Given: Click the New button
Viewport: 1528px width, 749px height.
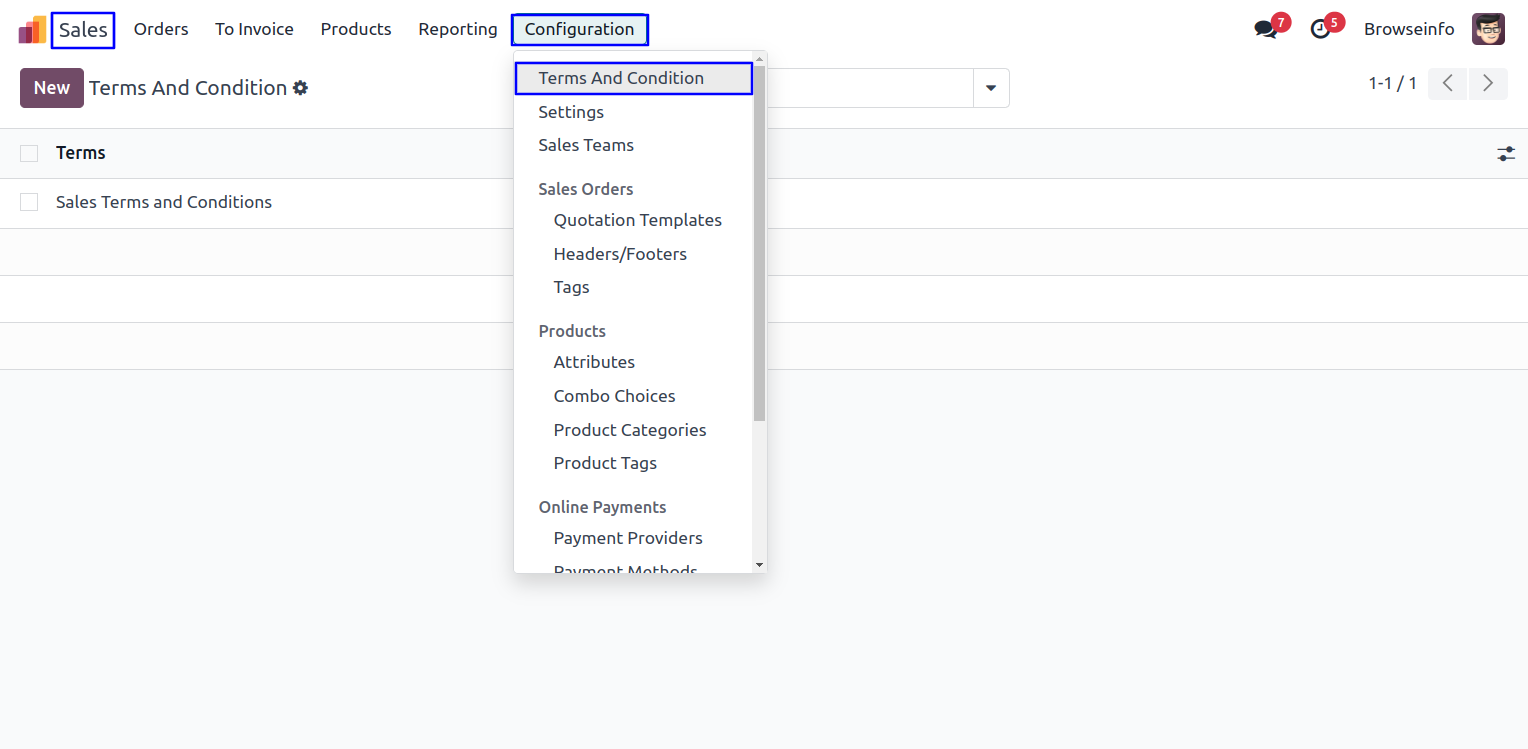Looking at the screenshot, I should tap(51, 88).
